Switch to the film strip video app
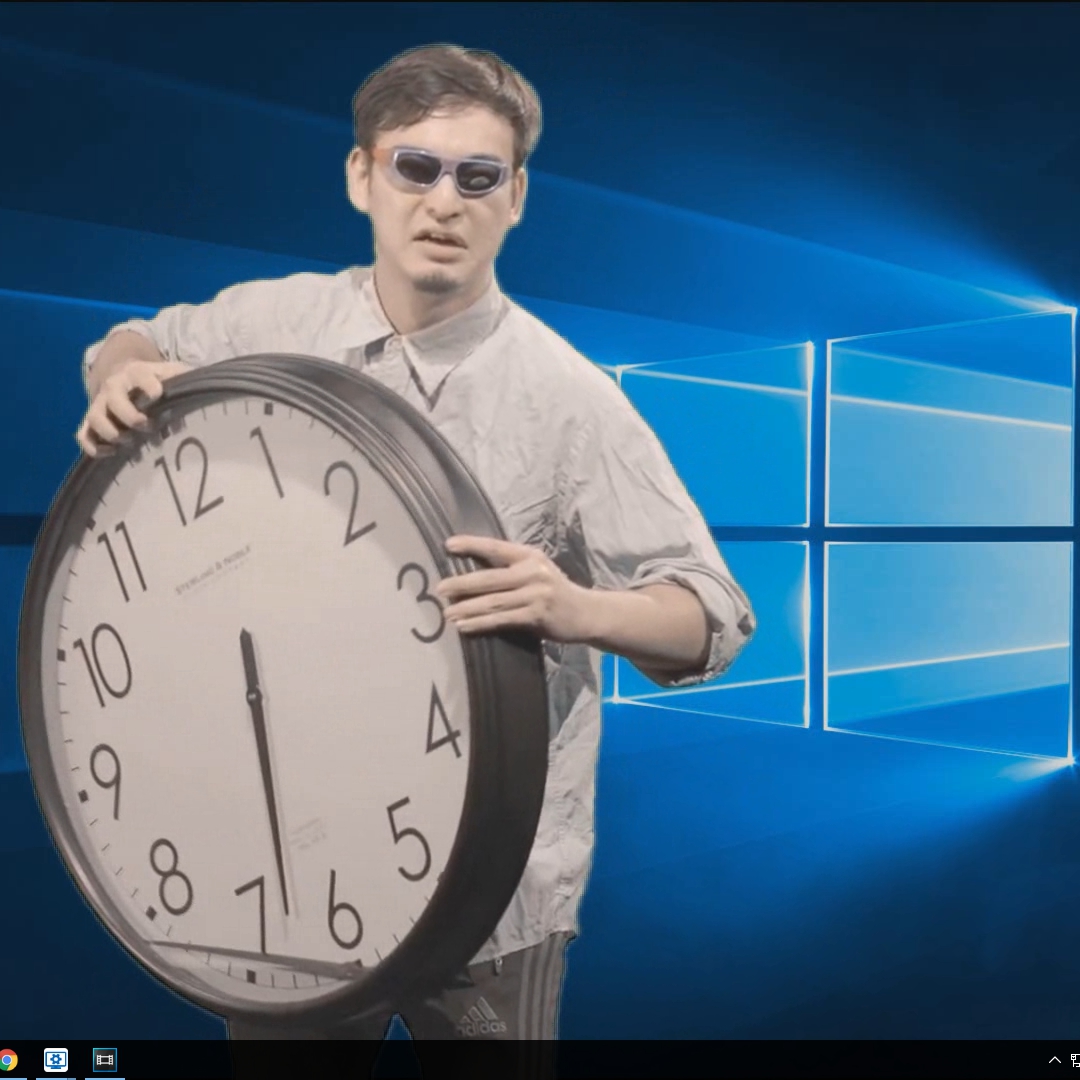This screenshot has width=1080, height=1080. pyautogui.click(x=105, y=1059)
